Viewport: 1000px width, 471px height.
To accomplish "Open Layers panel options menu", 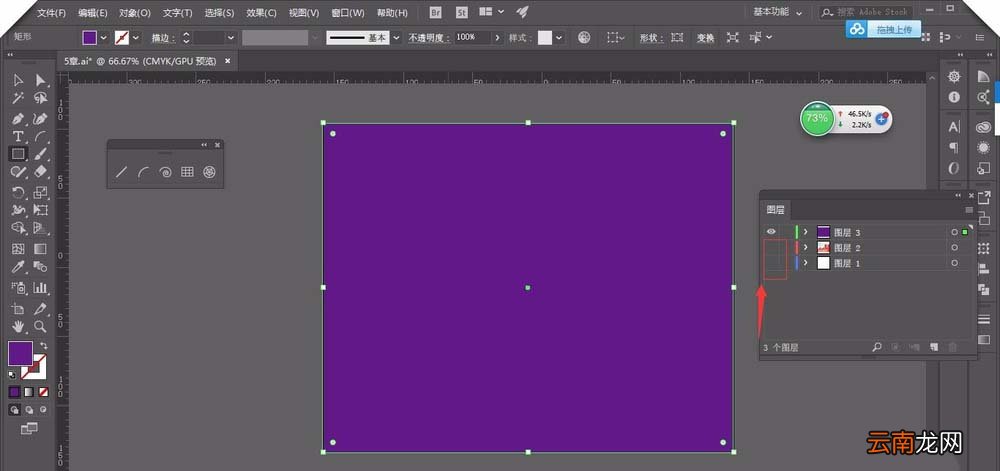I will [969, 210].
